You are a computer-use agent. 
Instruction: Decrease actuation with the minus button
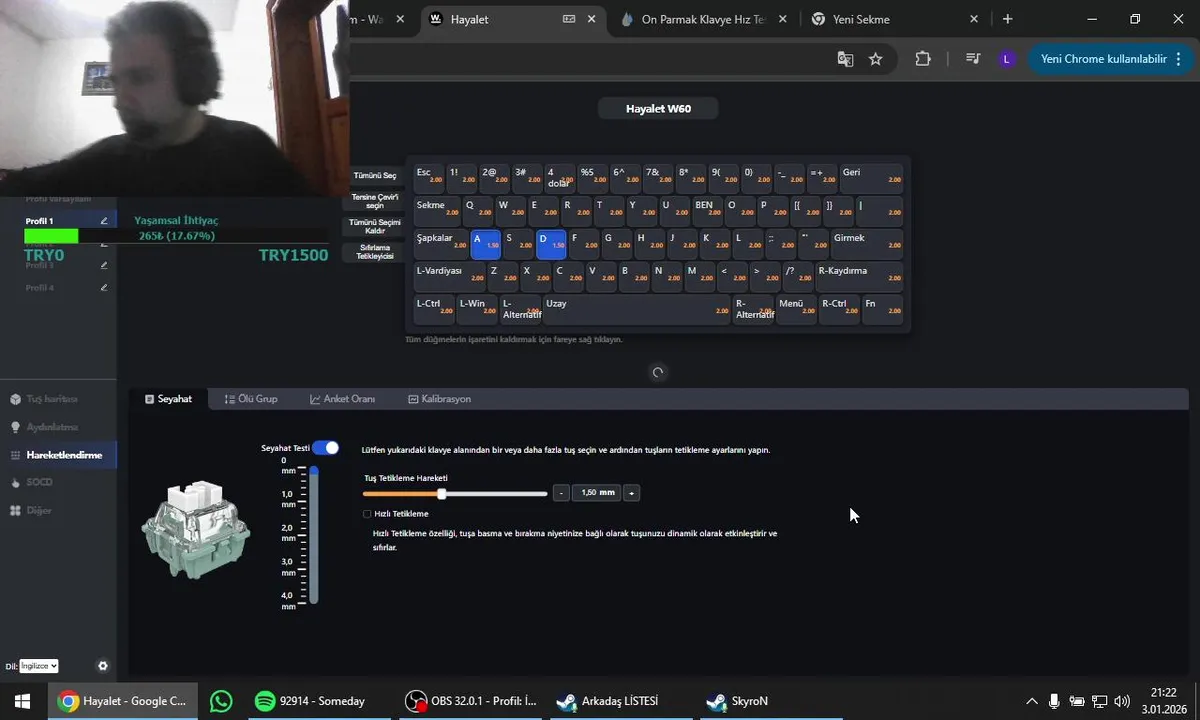[561, 493]
